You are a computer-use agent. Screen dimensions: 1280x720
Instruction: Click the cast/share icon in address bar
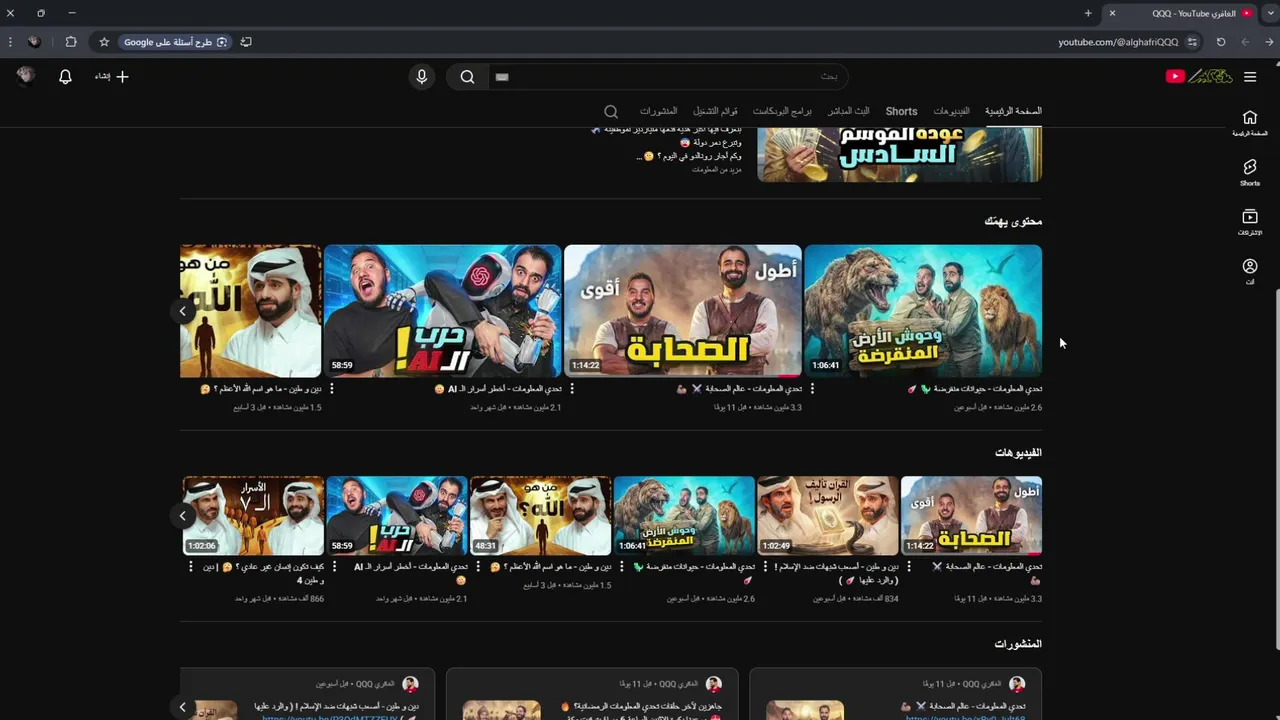[246, 42]
